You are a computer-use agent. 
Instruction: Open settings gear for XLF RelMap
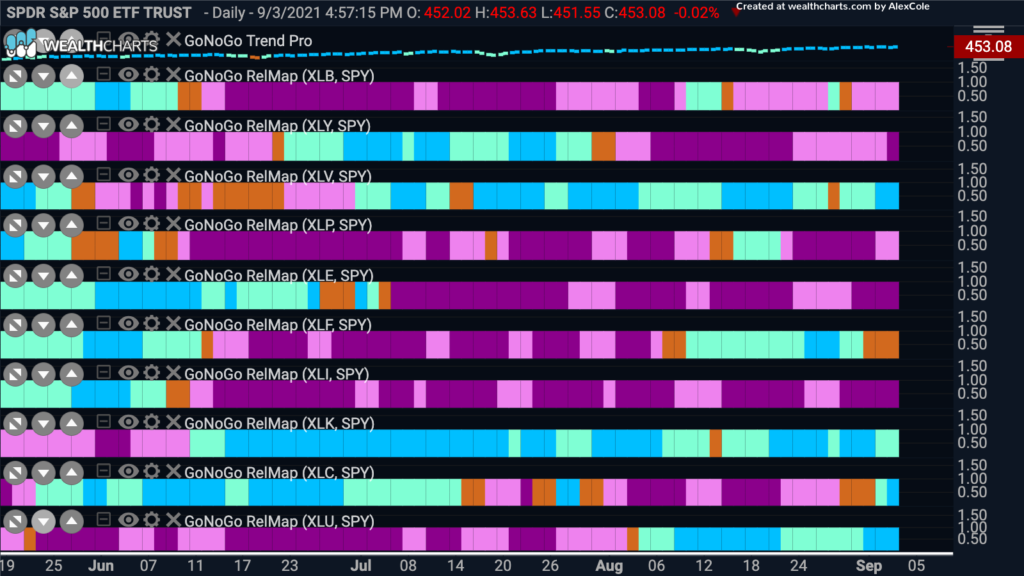tap(152, 323)
